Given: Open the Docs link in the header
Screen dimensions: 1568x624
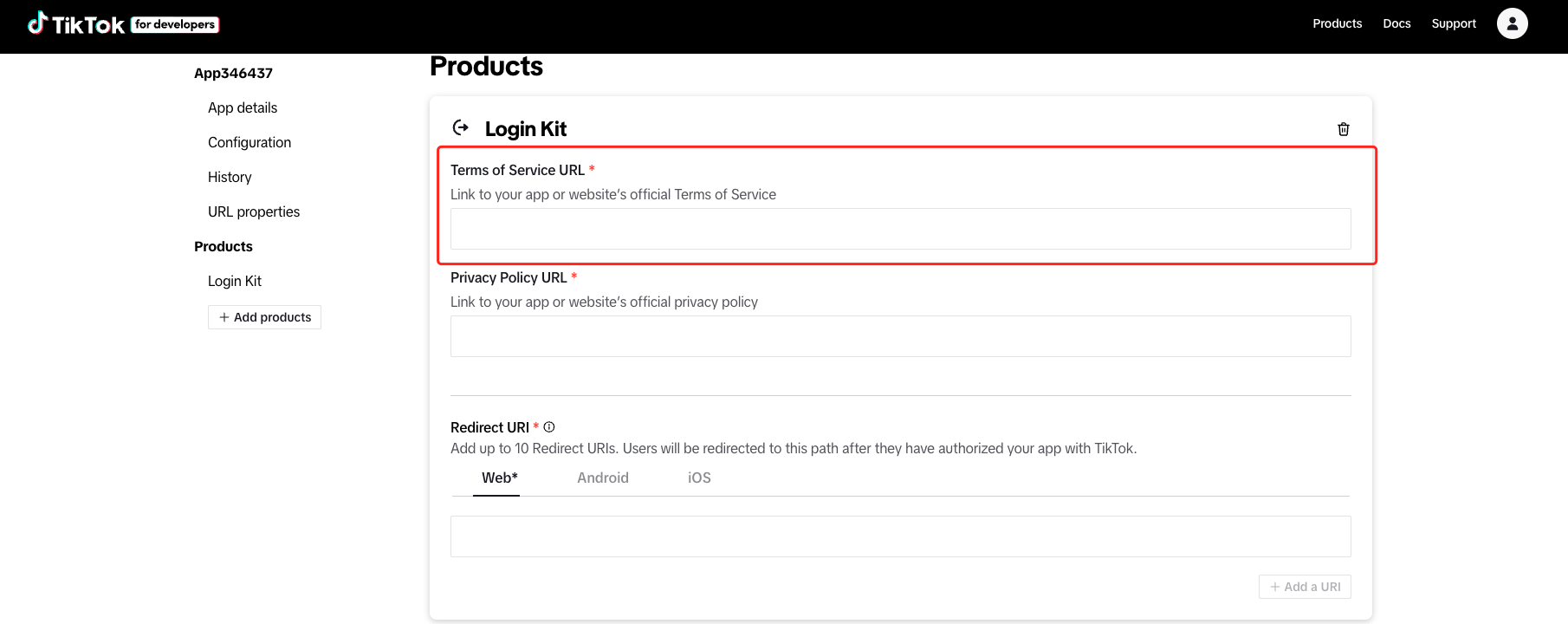Looking at the screenshot, I should 1396,23.
